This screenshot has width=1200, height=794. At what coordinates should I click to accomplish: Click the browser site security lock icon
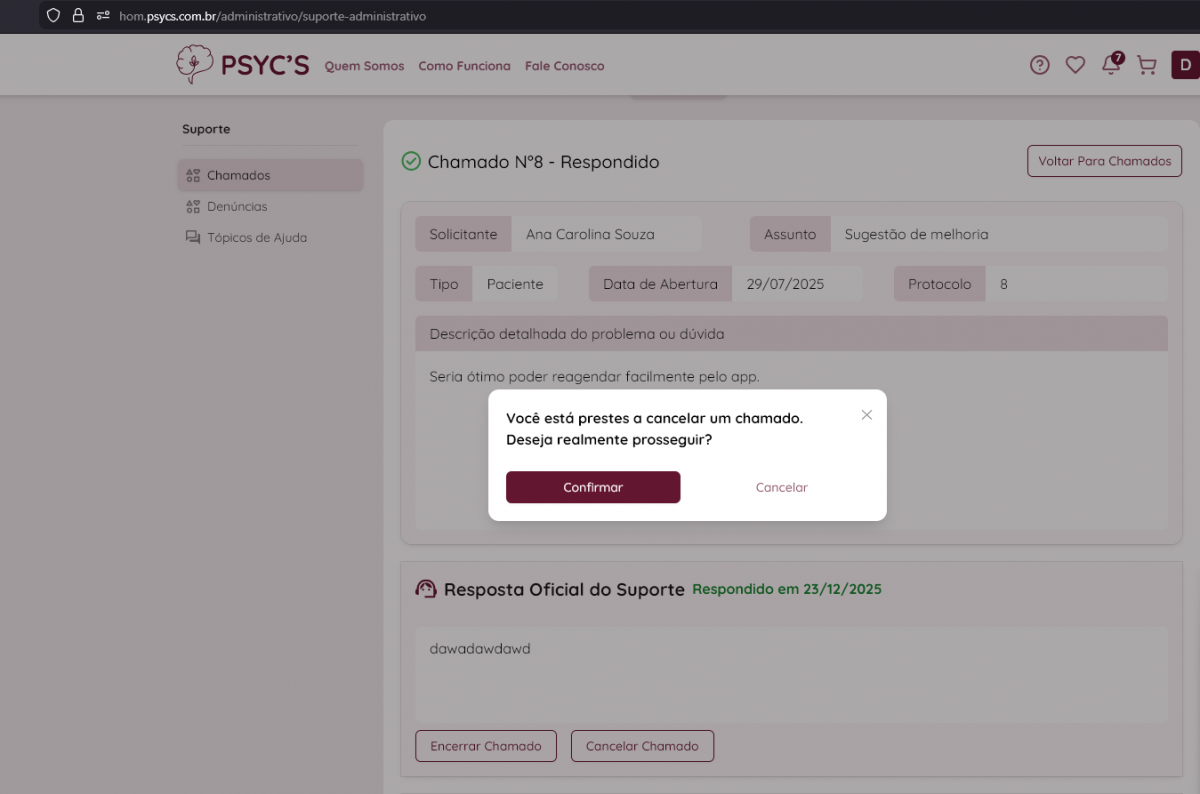[78, 16]
